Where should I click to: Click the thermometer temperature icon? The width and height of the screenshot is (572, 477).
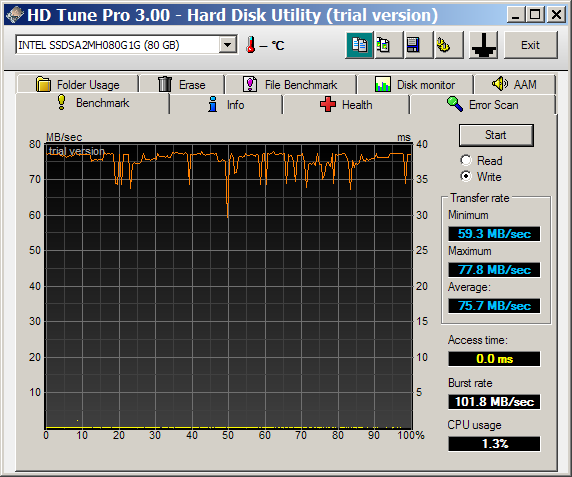[251, 45]
